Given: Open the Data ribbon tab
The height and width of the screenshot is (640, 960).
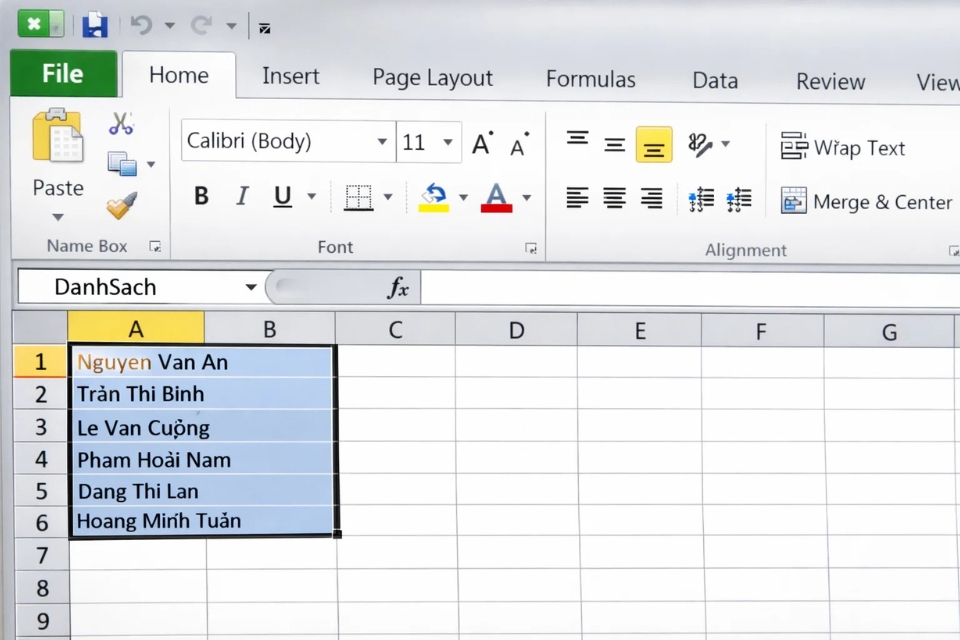Looking at the screenshot, I should coord(714,78).
